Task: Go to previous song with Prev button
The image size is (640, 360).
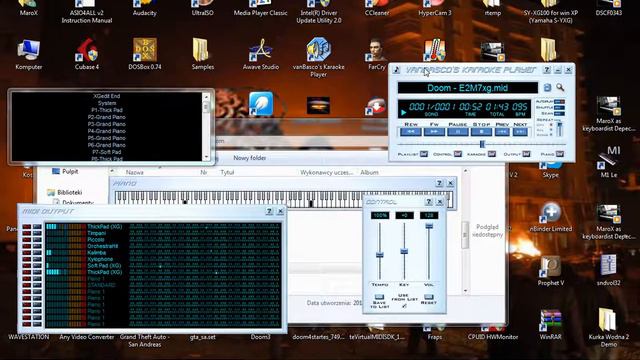Action: 502,132
